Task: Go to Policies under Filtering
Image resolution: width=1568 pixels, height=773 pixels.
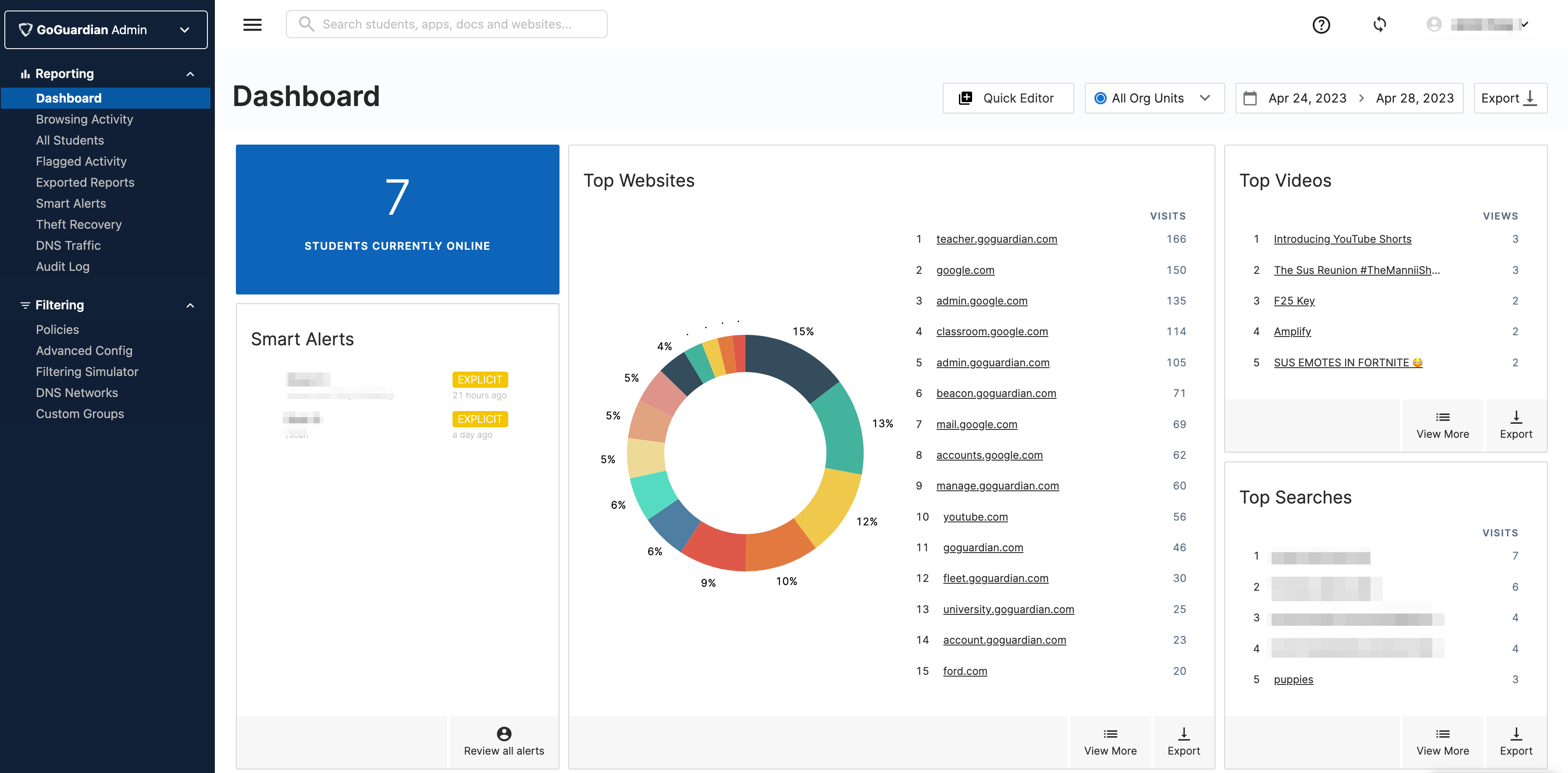Action: [x=57, y=330]
